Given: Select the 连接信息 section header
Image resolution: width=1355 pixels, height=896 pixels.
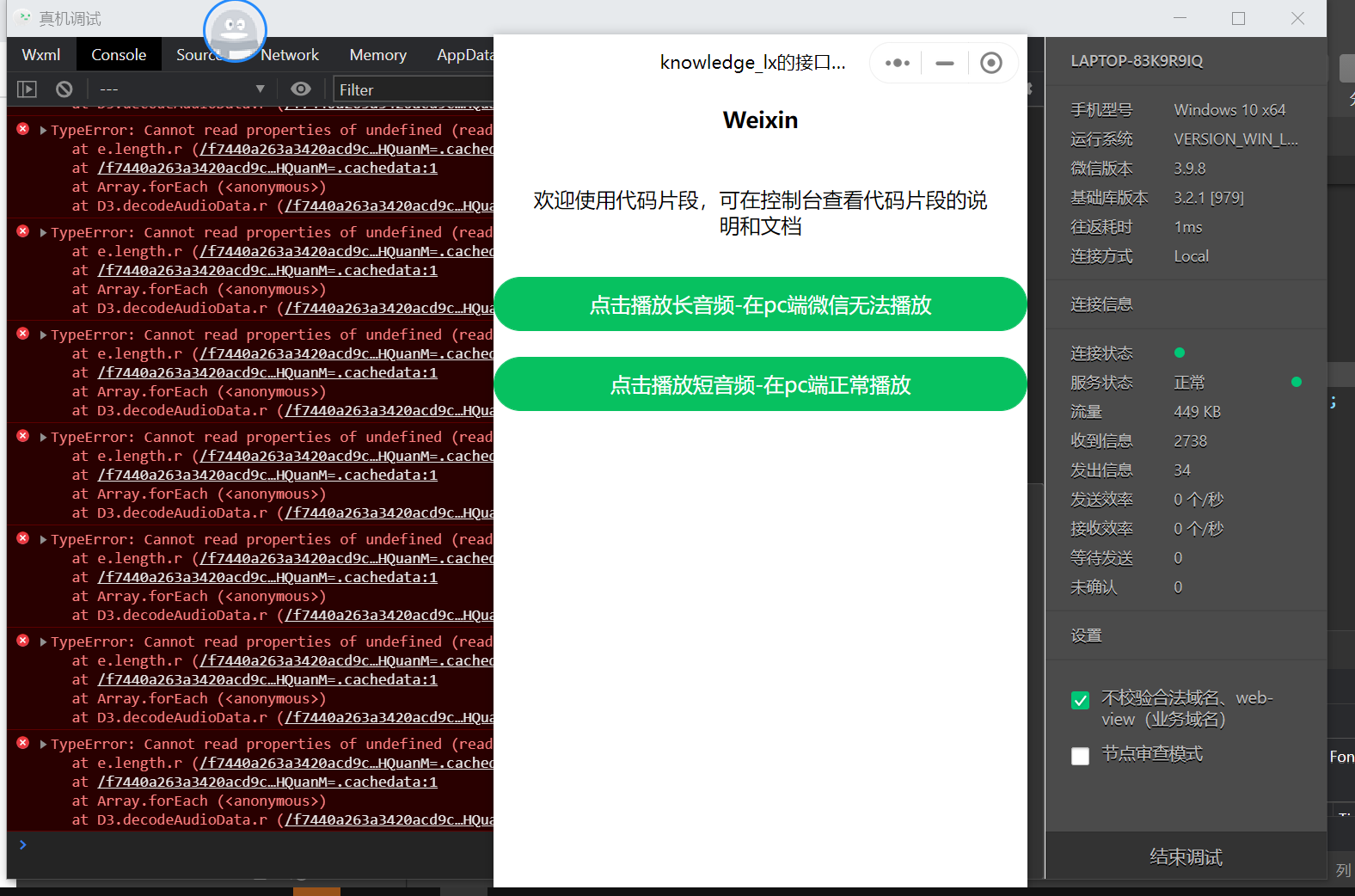Looking at the screenshot, I should (x=1101, y=304).
